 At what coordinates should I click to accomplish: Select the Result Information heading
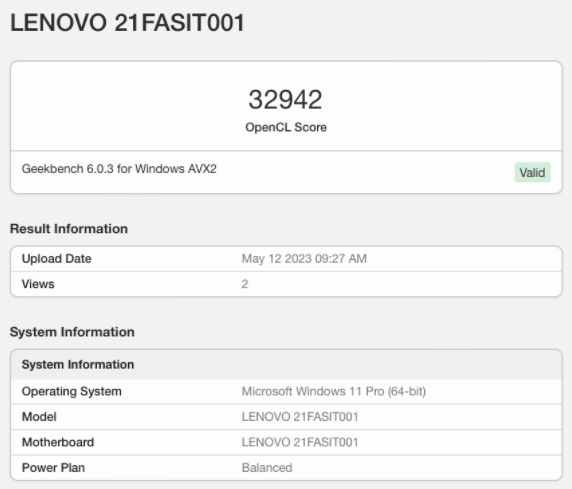coord(69,229)
